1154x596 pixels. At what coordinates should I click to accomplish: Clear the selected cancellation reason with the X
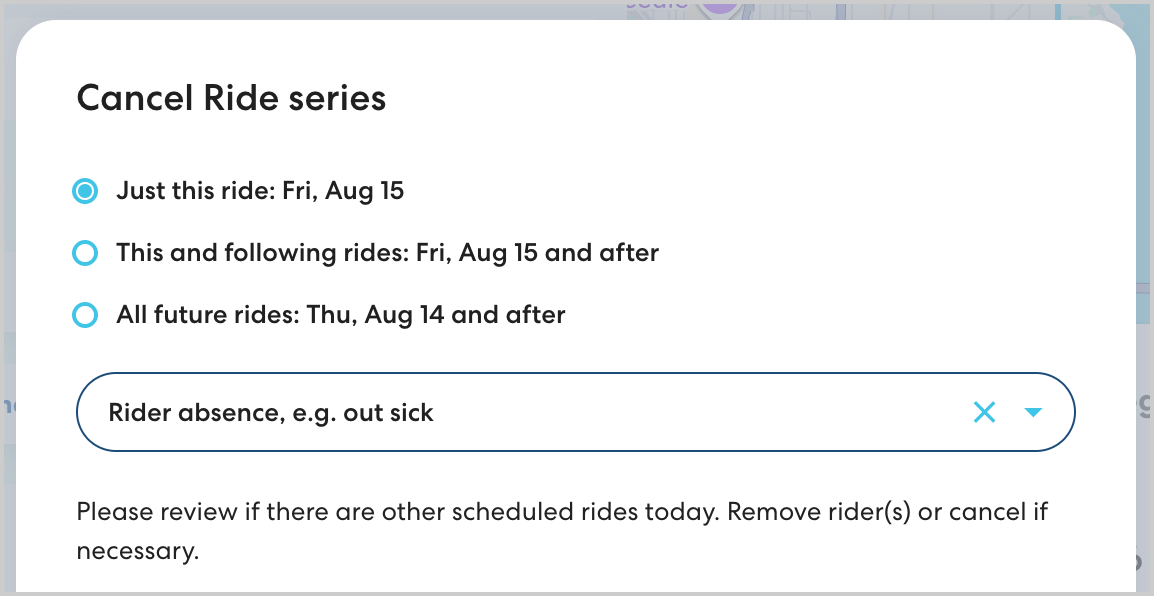[x=984, y=412]
